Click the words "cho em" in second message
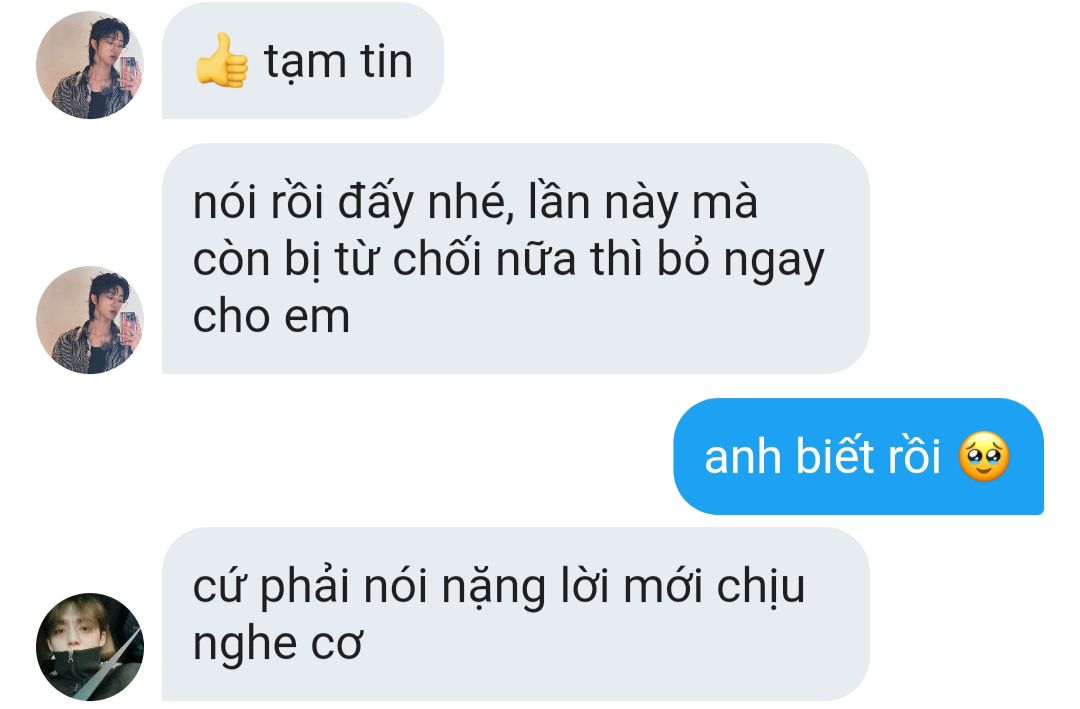 (271, 316)
